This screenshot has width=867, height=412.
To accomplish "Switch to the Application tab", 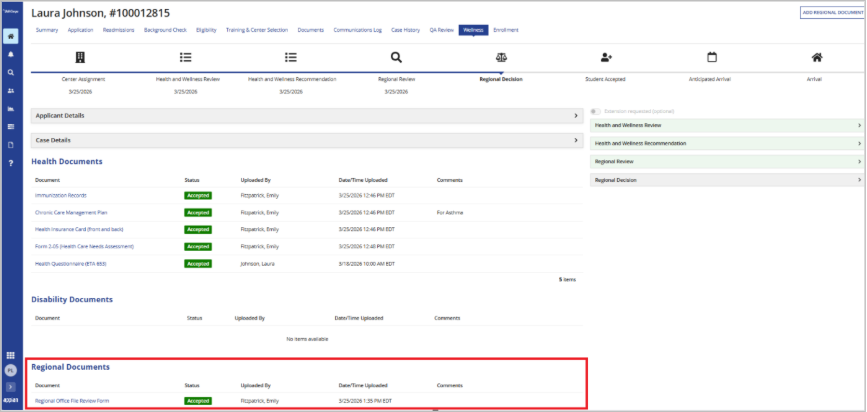I will pos(80,30).
